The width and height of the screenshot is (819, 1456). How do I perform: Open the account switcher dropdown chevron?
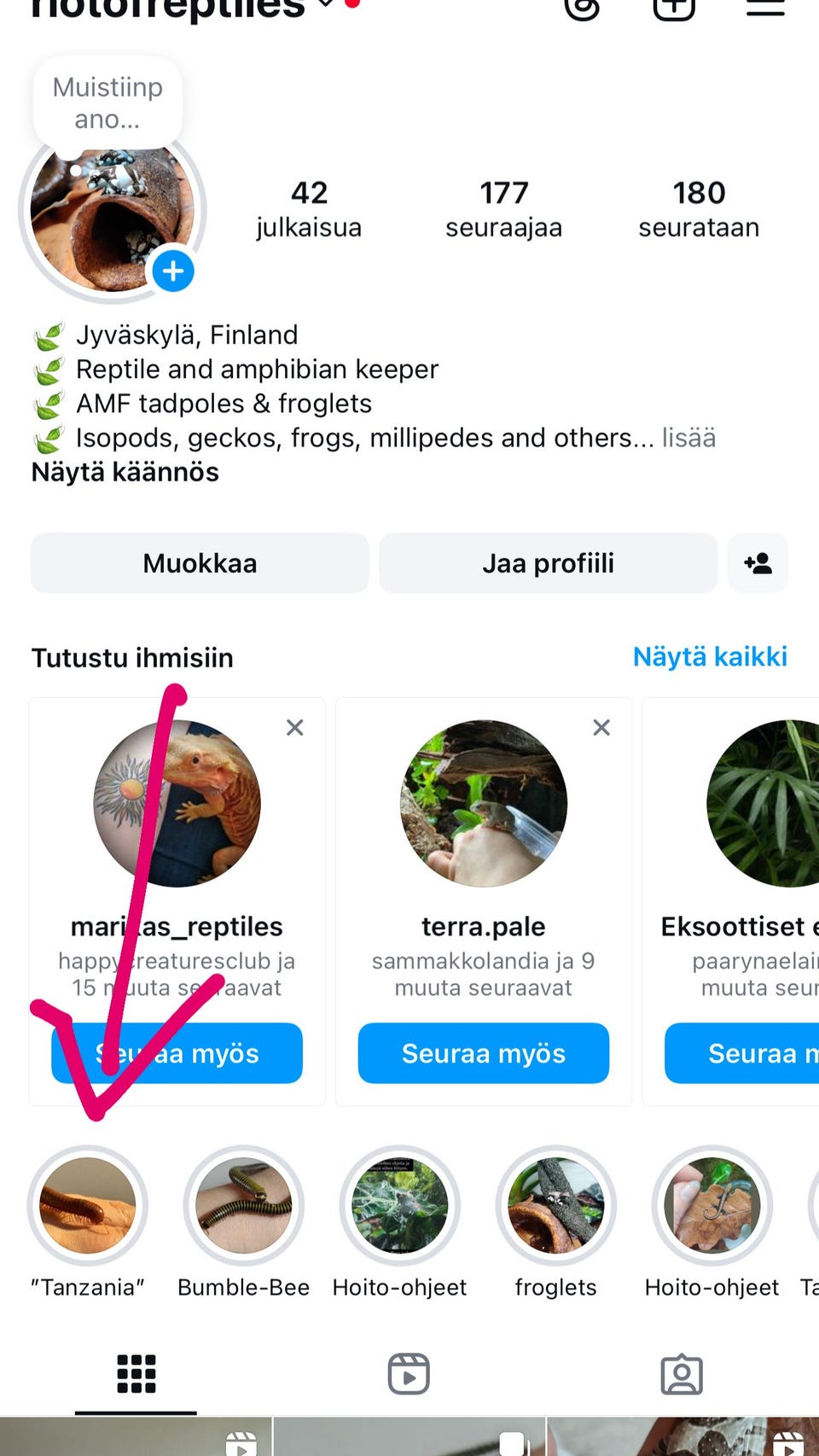coord(326,5)
